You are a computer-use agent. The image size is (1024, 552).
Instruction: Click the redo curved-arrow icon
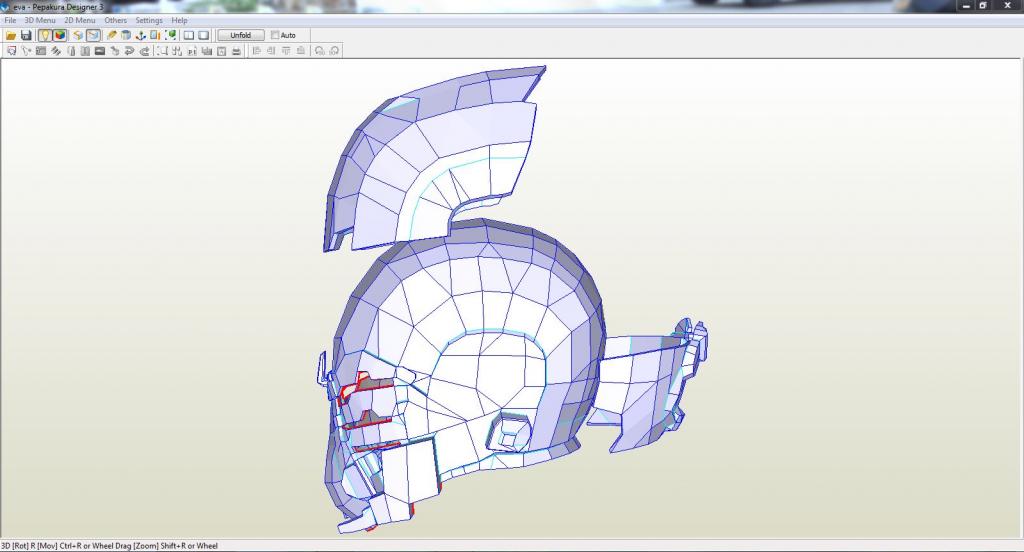(x=144, y=50)
